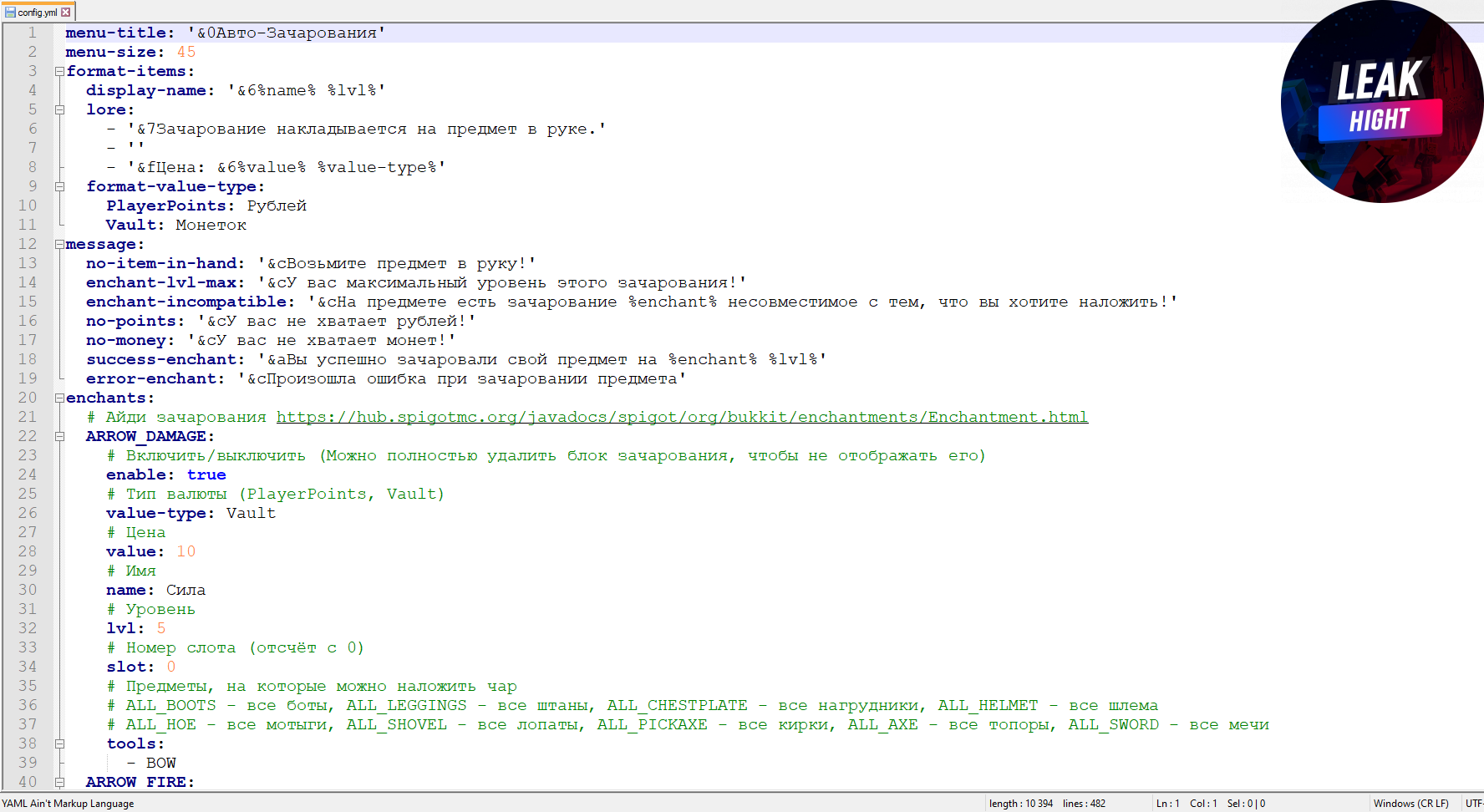
Task: Click the 'ARROW_DAMAGE:' key on line 22
Action: pyautogui.click(x=150, y=436)
